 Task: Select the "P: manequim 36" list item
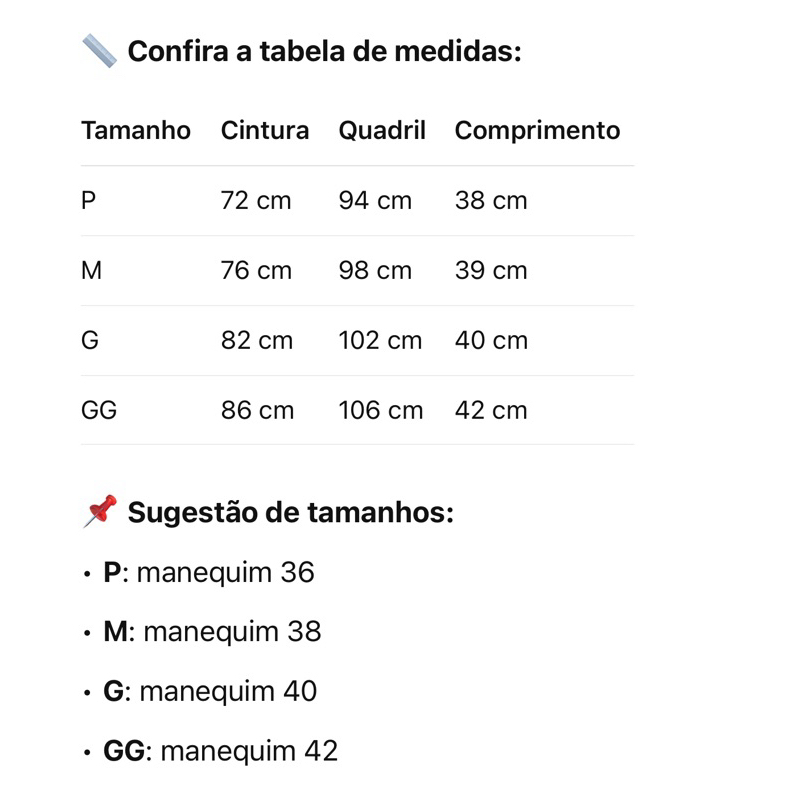[x=209, y=572]
